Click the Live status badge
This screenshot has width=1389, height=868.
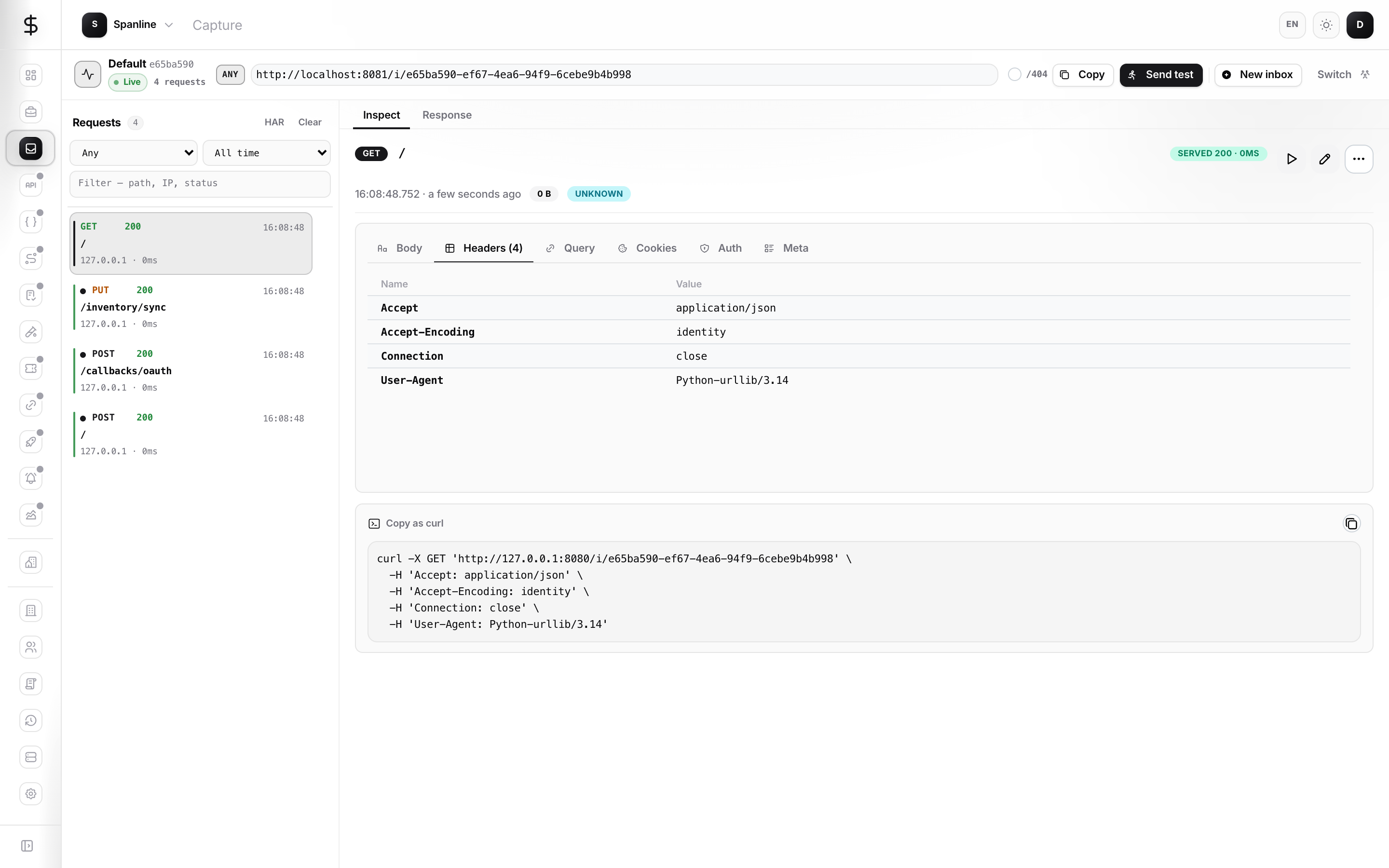(127, 82)
